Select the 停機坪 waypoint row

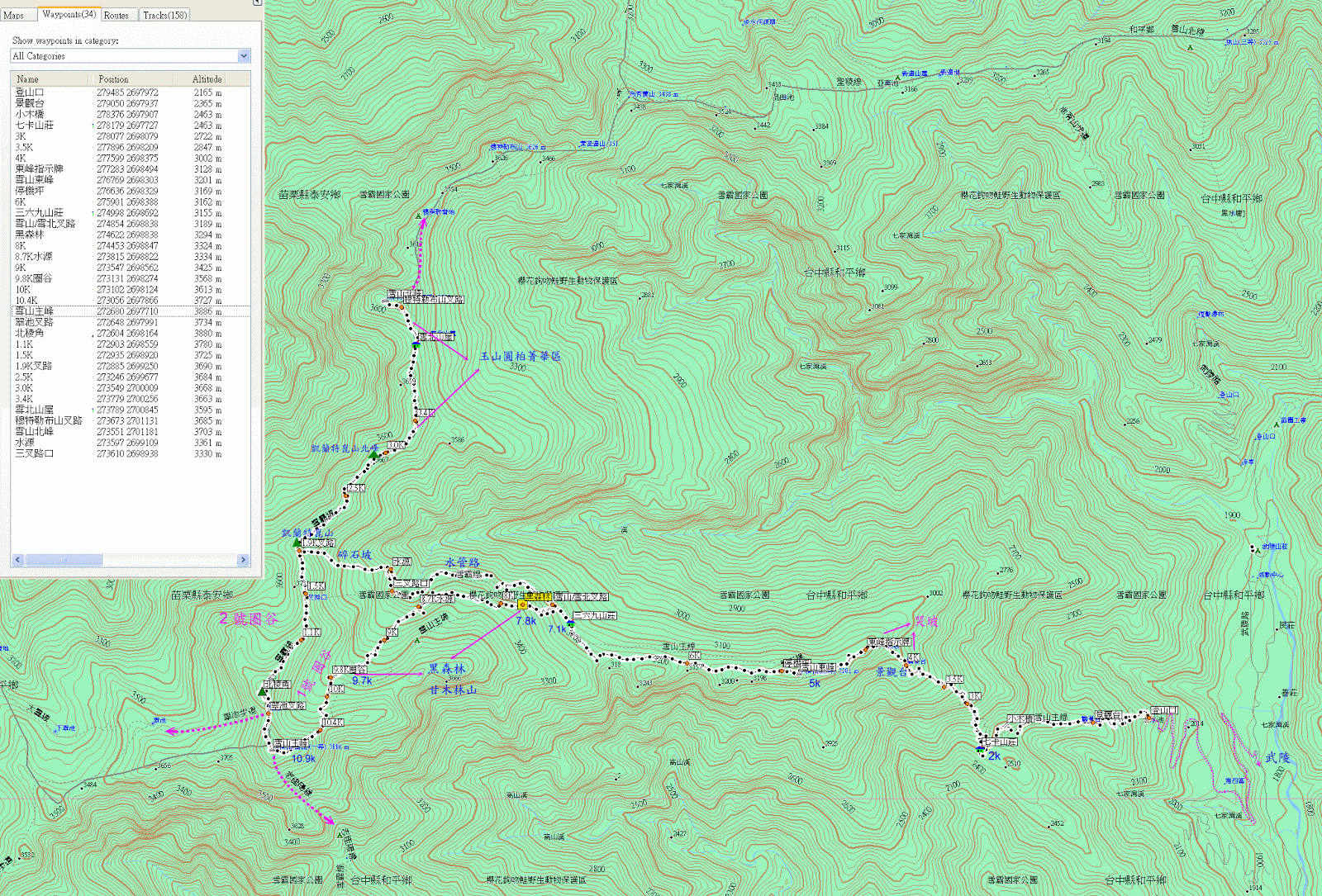[x=131, y=191]
